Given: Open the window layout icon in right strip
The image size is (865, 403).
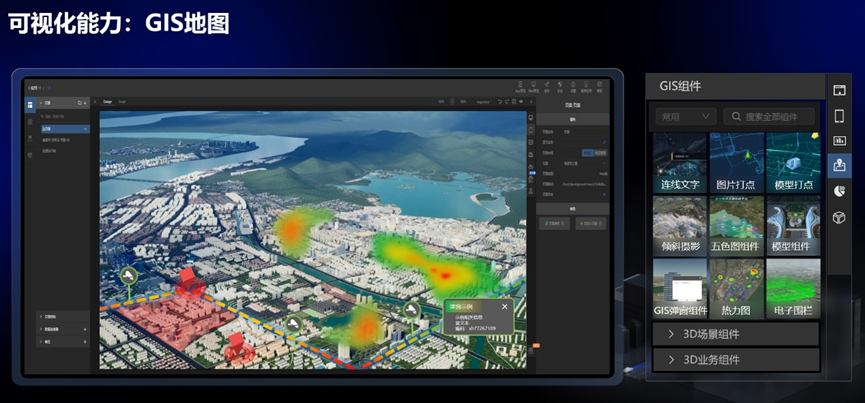Looking at the screenshot, I should click(x=839, y=90).
